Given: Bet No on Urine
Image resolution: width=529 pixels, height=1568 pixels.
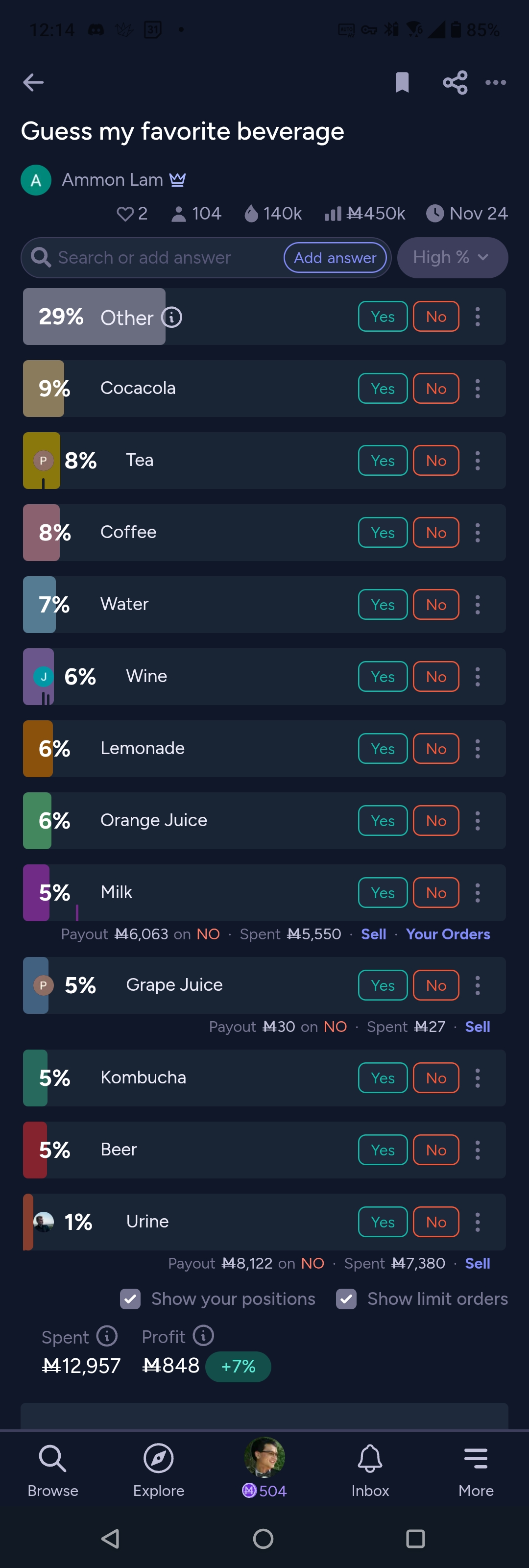Looking at the screenshot, I should click(x=436, y=1222).
